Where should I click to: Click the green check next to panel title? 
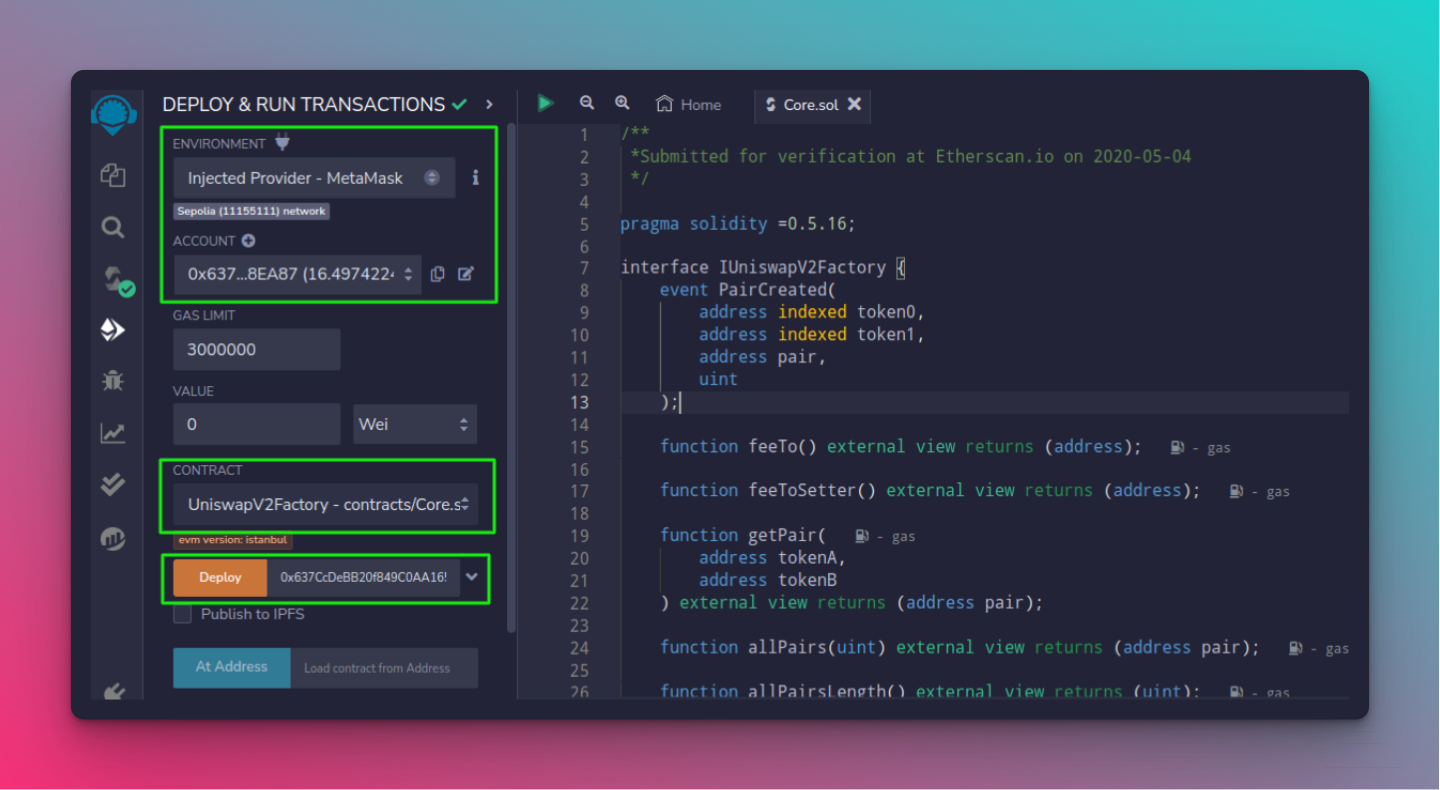(460, 104)
